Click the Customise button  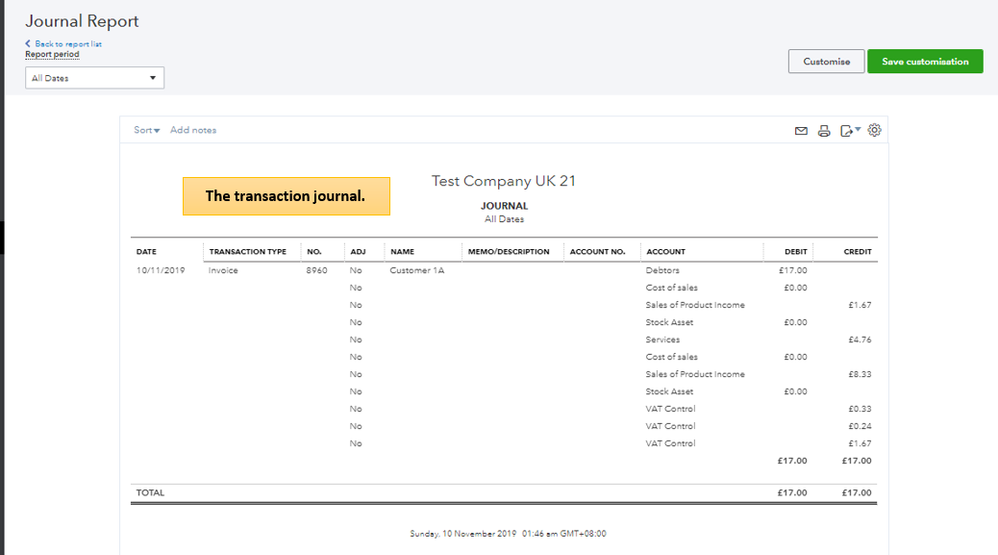click(826, 61)
